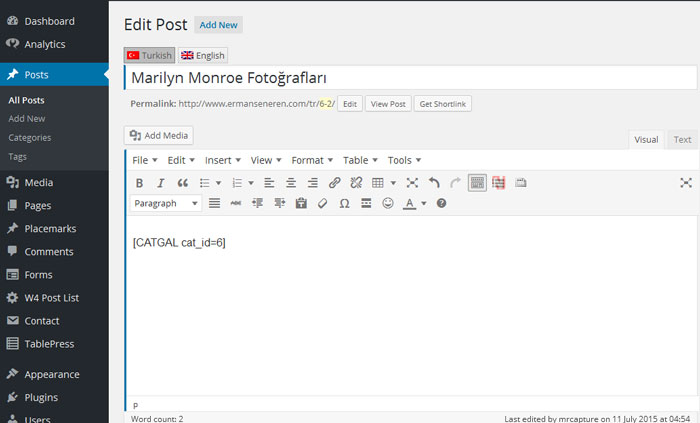Image resolution: width=700 pixels, height=423 pixels.
Task: Open the Insert menu in the editor
Action: point(223,160)
